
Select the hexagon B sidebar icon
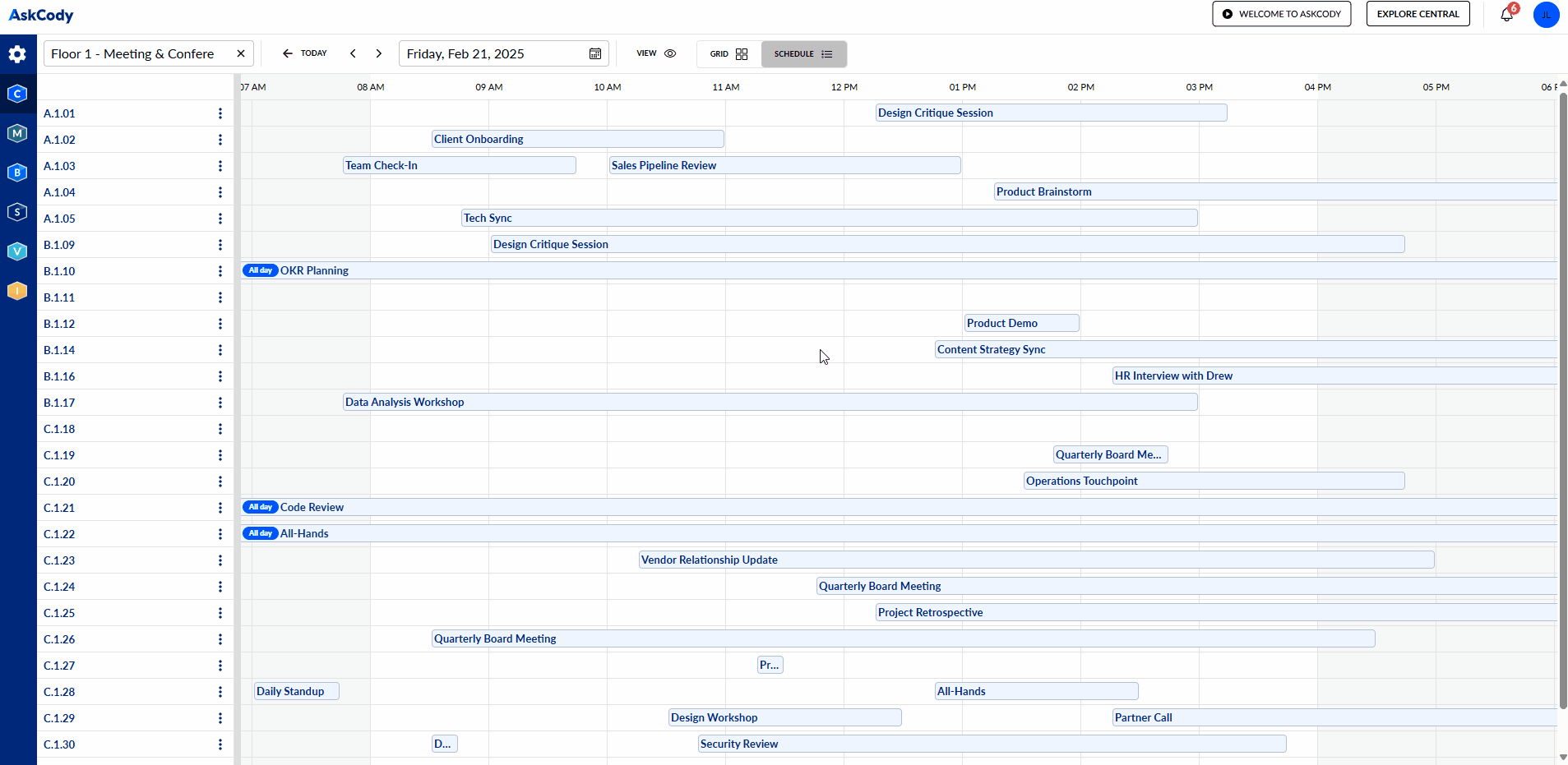tap(17, 173)
